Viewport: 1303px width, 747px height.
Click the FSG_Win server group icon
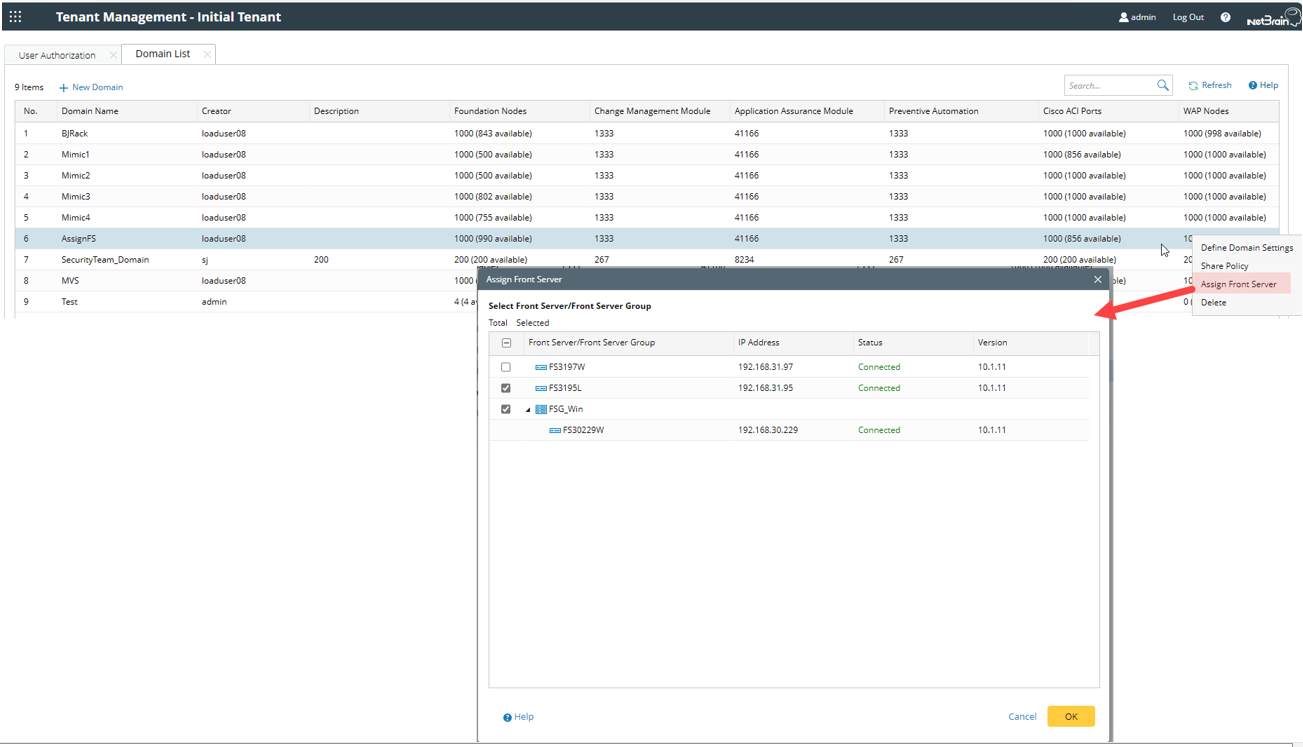(x=541, y=410)
